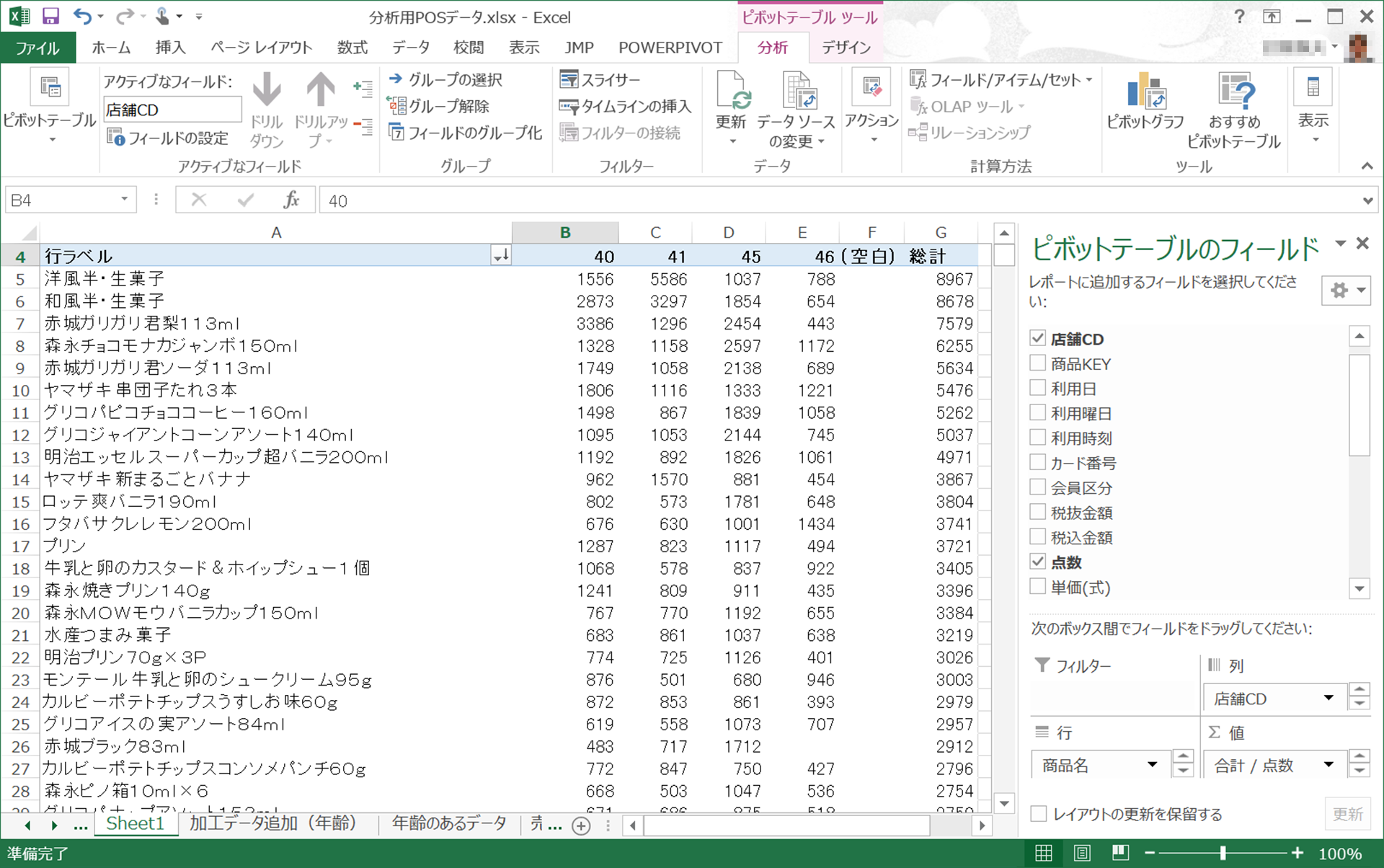Click the アクティブなフィールド name input box
Image resolution: width=1384 pixels, height=868 pixels.
[x=172, y=110]
